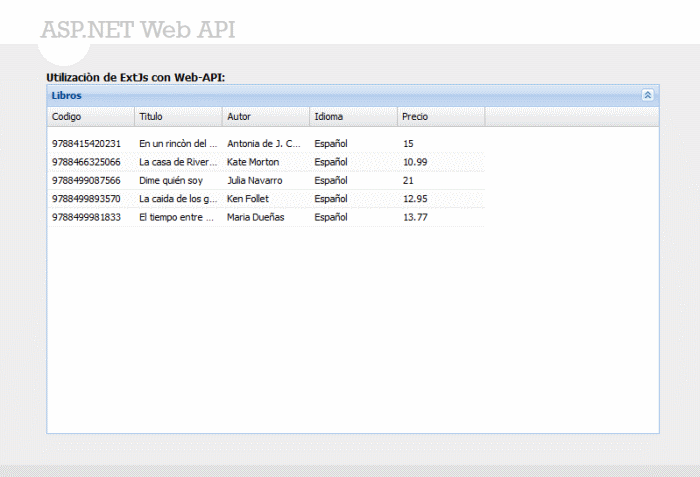Select the author 'Antonia de J. C...'

[264, 144]
